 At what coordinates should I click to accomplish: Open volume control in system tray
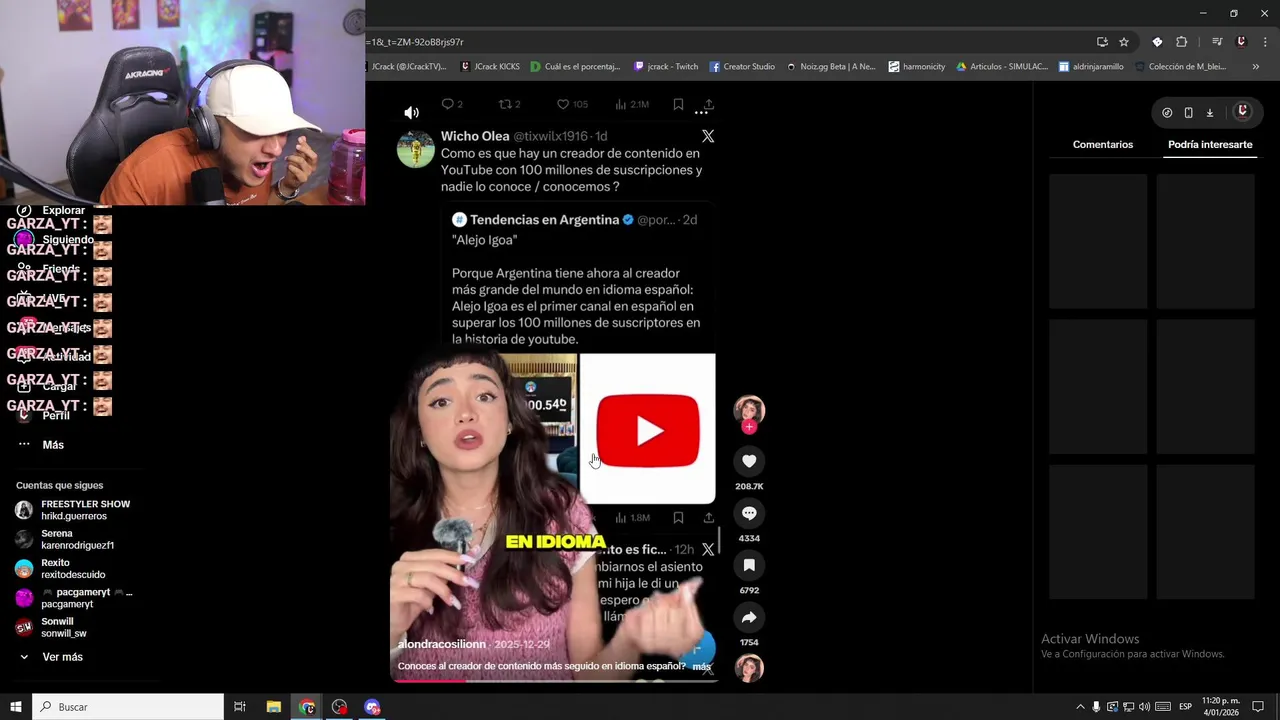pos(1144,707)
